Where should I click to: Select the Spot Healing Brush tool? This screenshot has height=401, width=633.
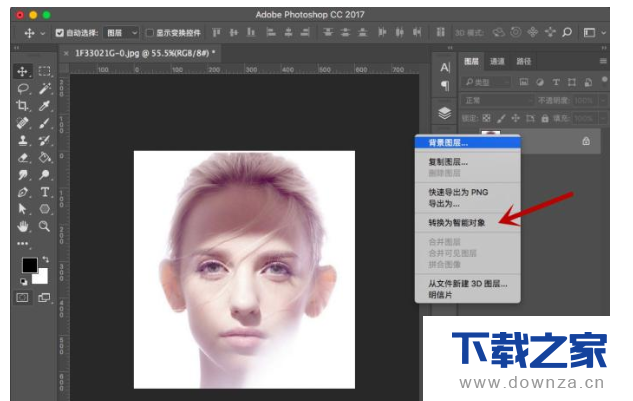pyautogui.click(x=23, y=123)
